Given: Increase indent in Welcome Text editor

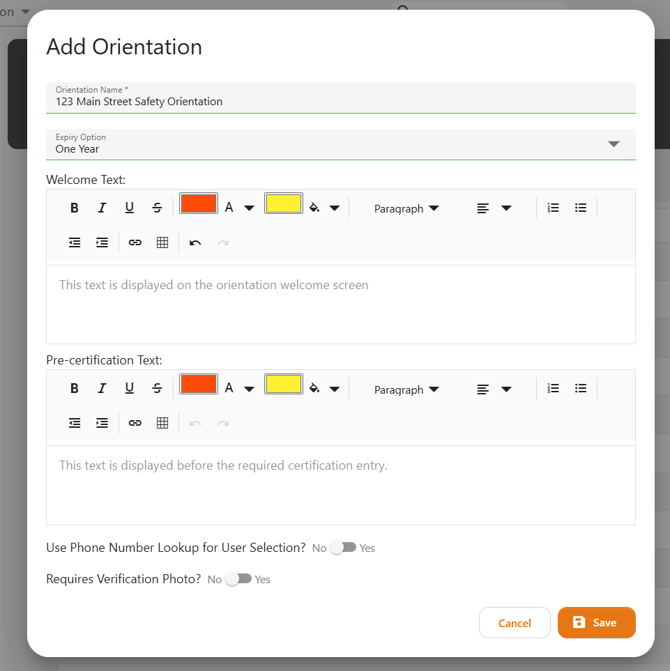Looking at the screenshot, I should click(x=102, y=243).
